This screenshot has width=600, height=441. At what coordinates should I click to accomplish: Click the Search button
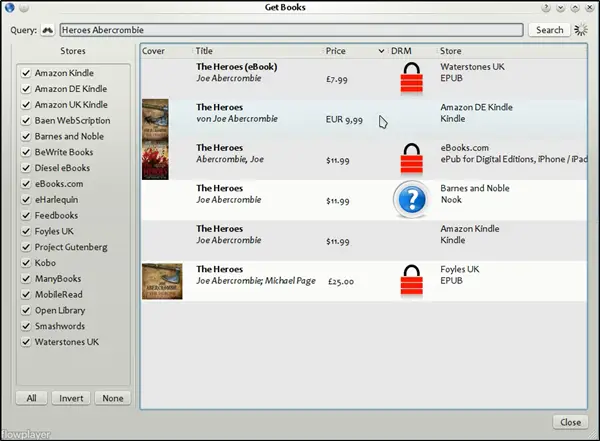tap(549, 30)
